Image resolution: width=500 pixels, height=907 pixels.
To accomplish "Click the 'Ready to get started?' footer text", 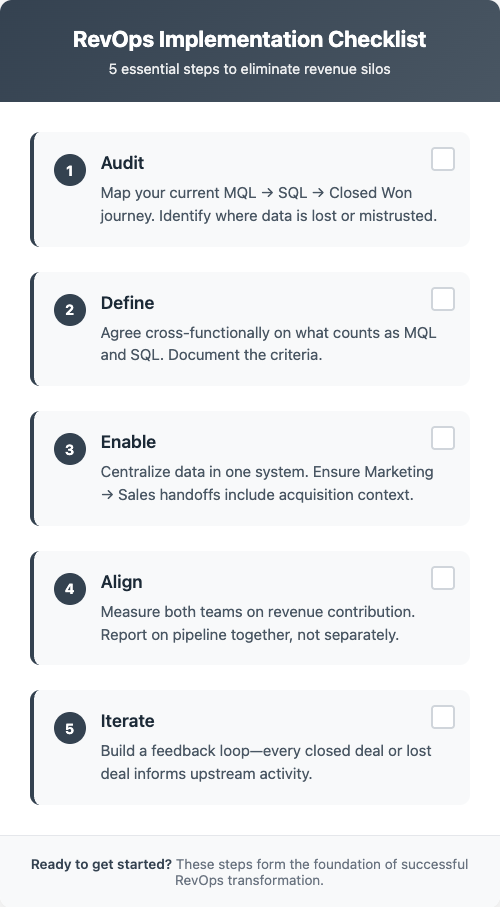I will click(x=101, y=864).
